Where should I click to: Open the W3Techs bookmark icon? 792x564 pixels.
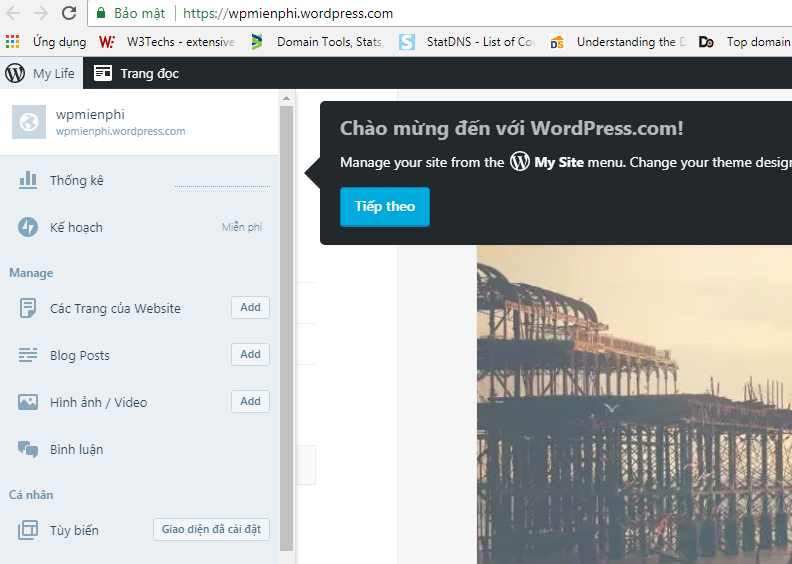click(107, 41)
